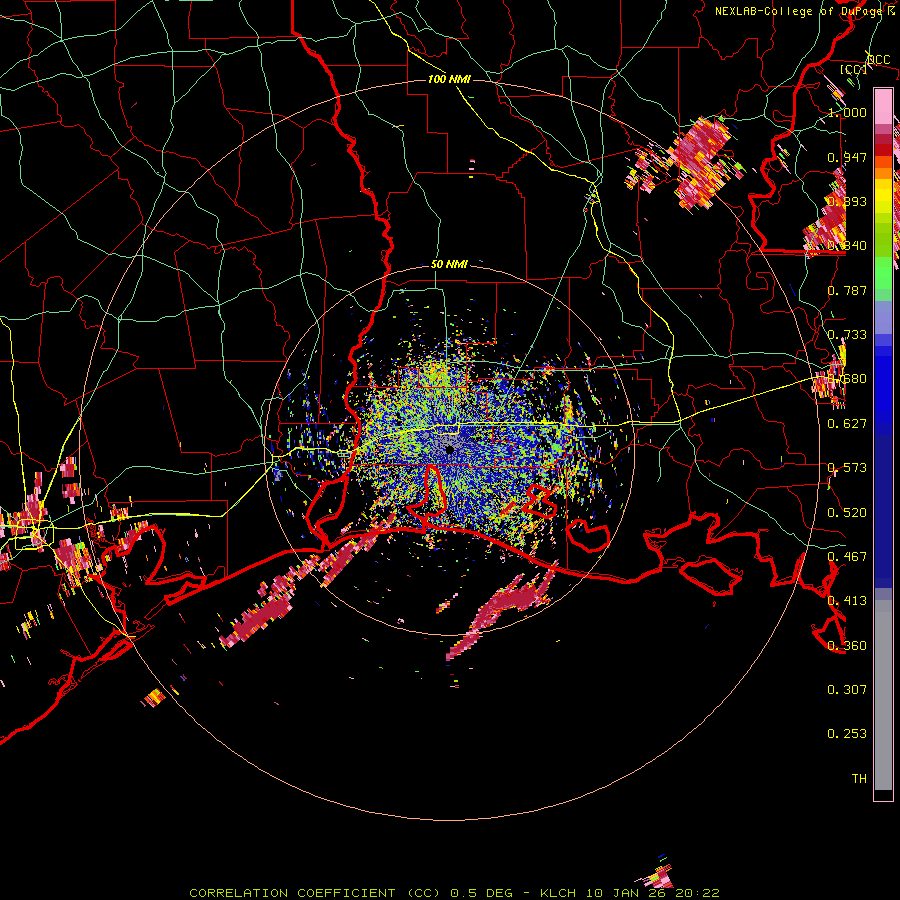Click the NEXLAB-College of DuPage title text
Image resolution: width=900 pixels, height=900 pixels.
pos(798,11)
